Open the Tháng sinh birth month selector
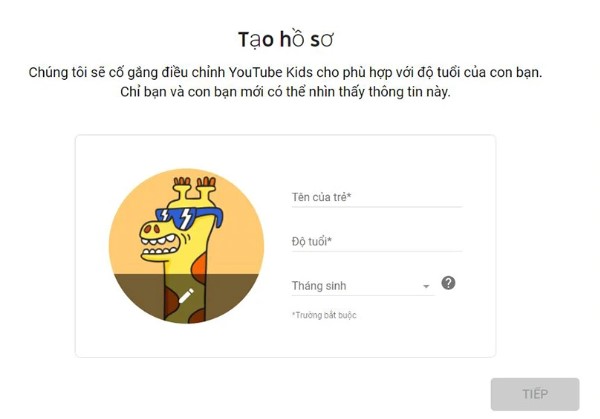The image size is (600, 419). pos(363,286)
